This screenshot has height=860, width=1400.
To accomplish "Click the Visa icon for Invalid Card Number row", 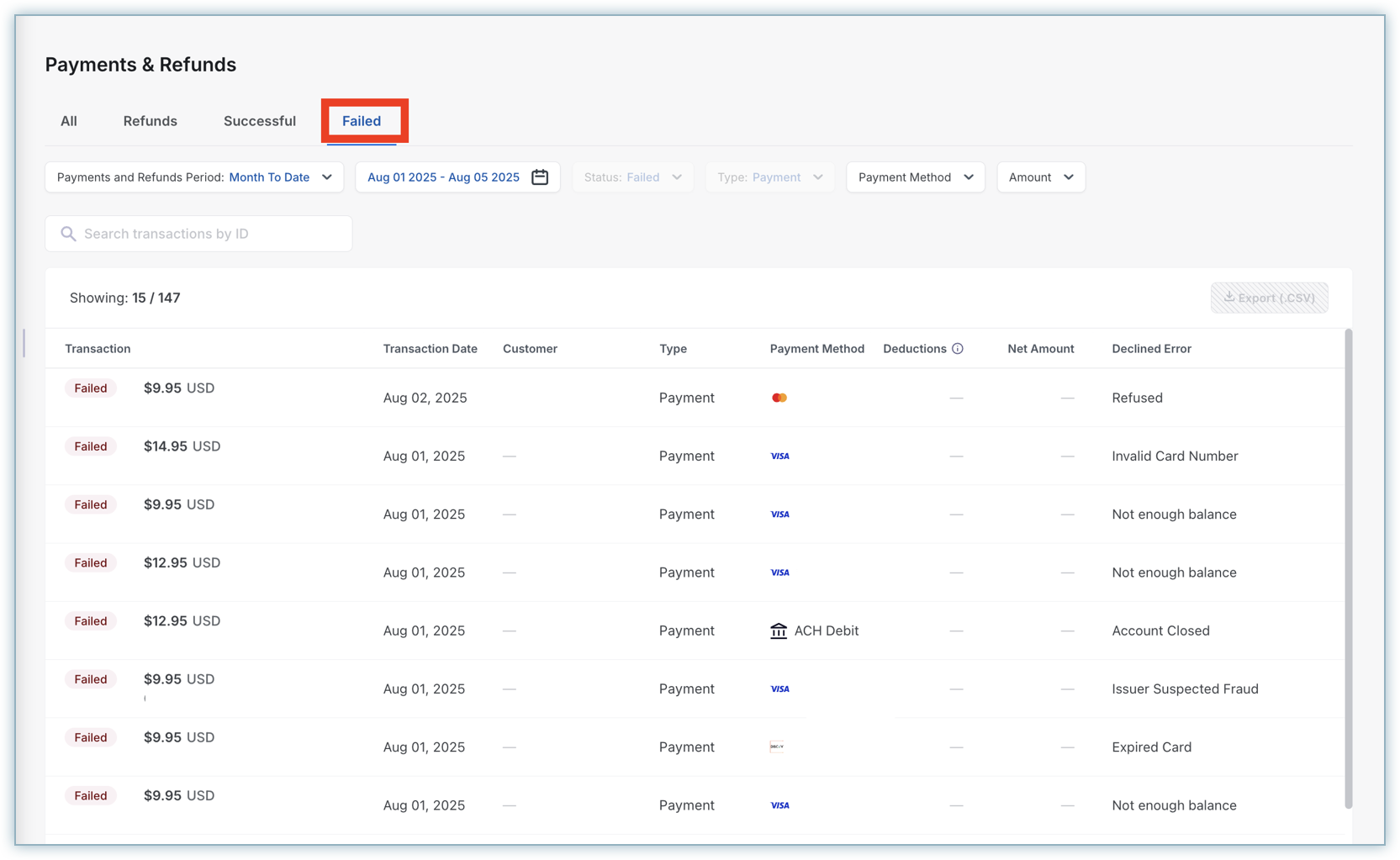I will click(x=780, y=456).
